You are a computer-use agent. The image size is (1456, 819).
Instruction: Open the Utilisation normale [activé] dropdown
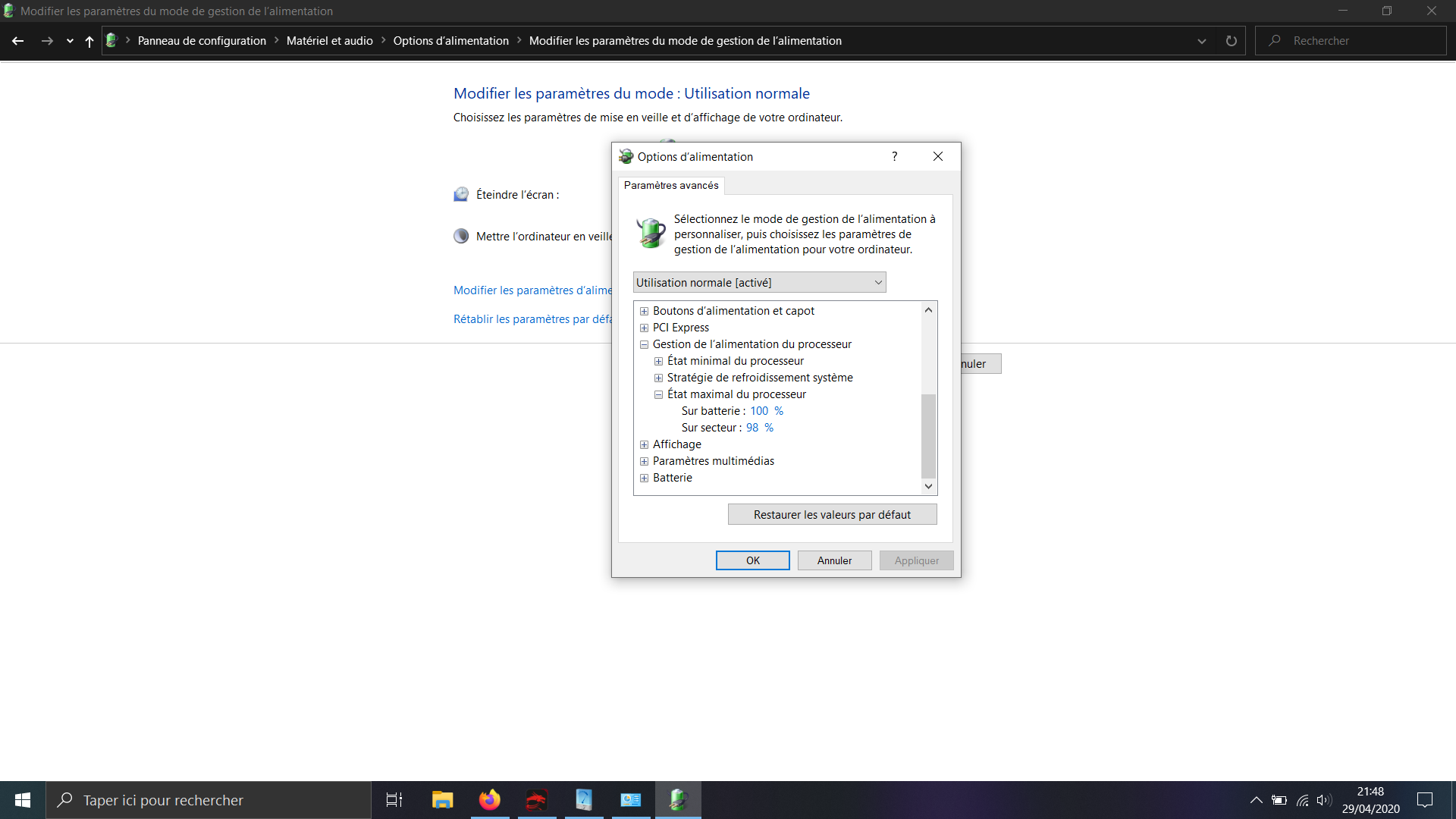pyautogui.click(x=759, y=282)
